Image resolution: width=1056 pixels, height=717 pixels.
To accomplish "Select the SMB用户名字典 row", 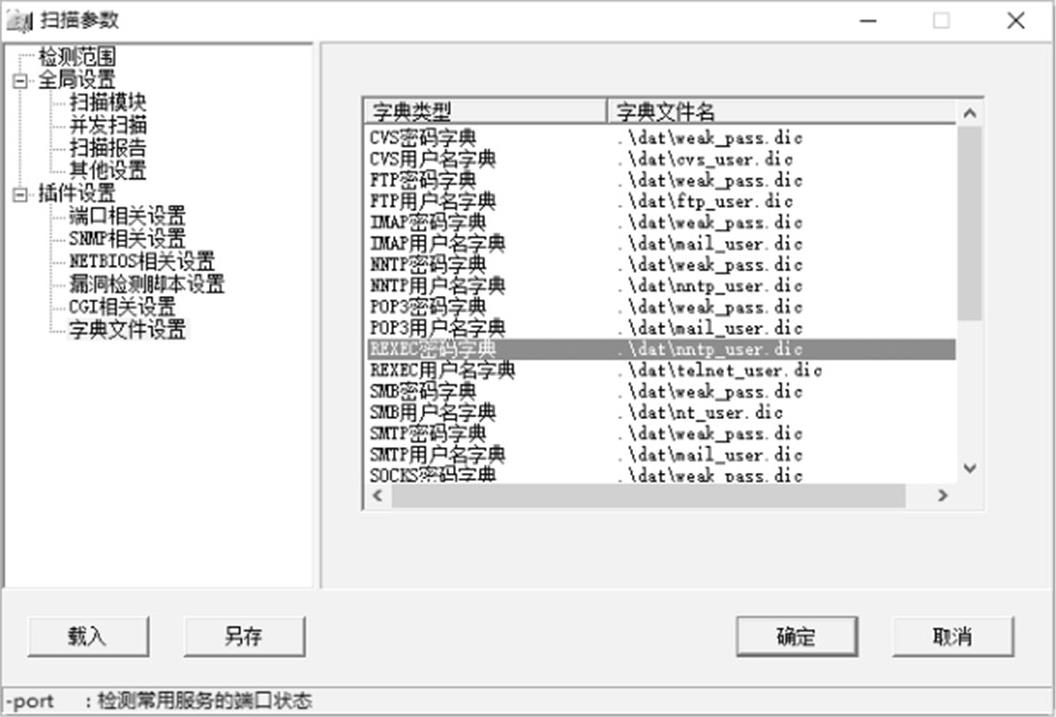I will tap(661, 413).
